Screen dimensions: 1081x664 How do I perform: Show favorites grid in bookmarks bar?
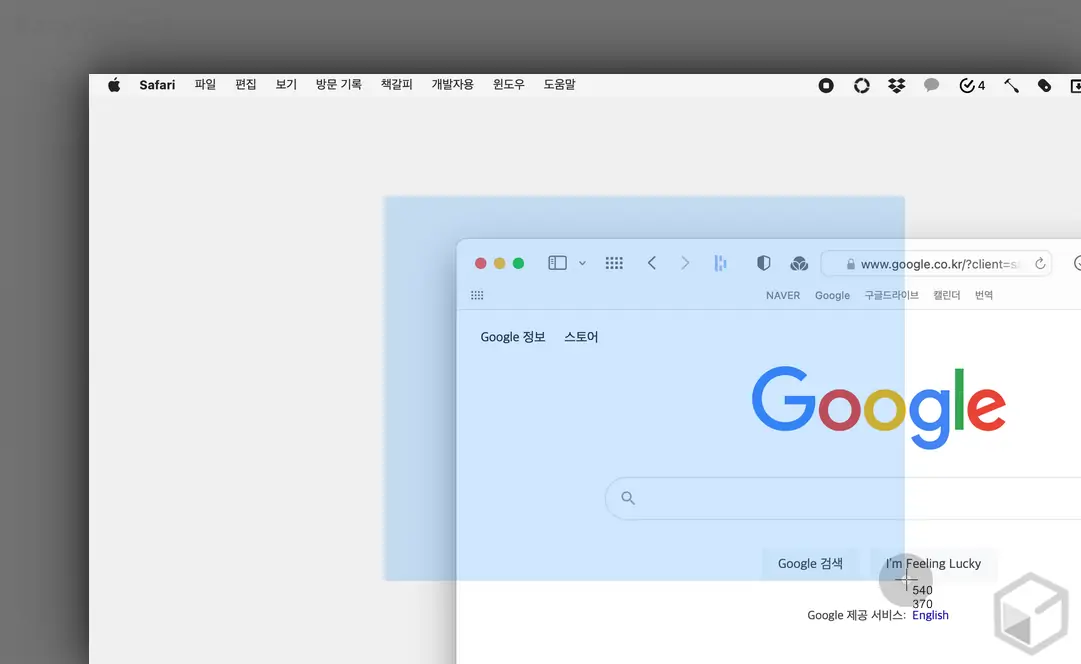point(477,295)
